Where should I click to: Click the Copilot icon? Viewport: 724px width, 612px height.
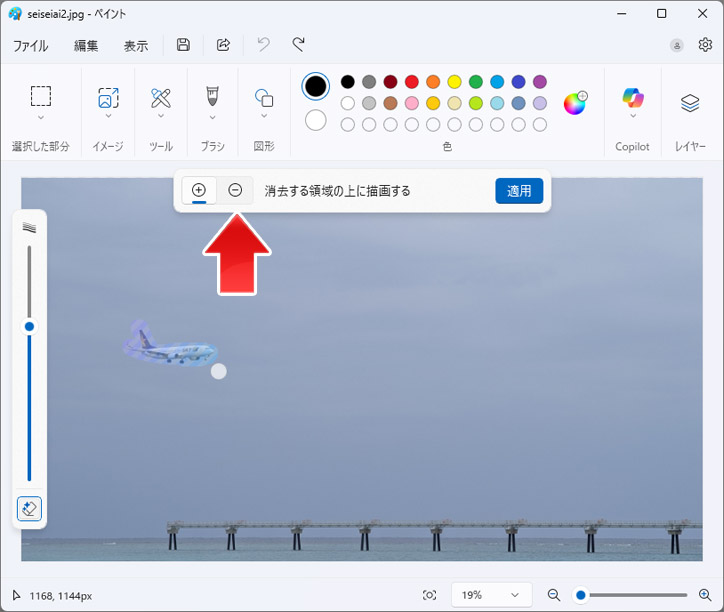click(x=633, y=97)
